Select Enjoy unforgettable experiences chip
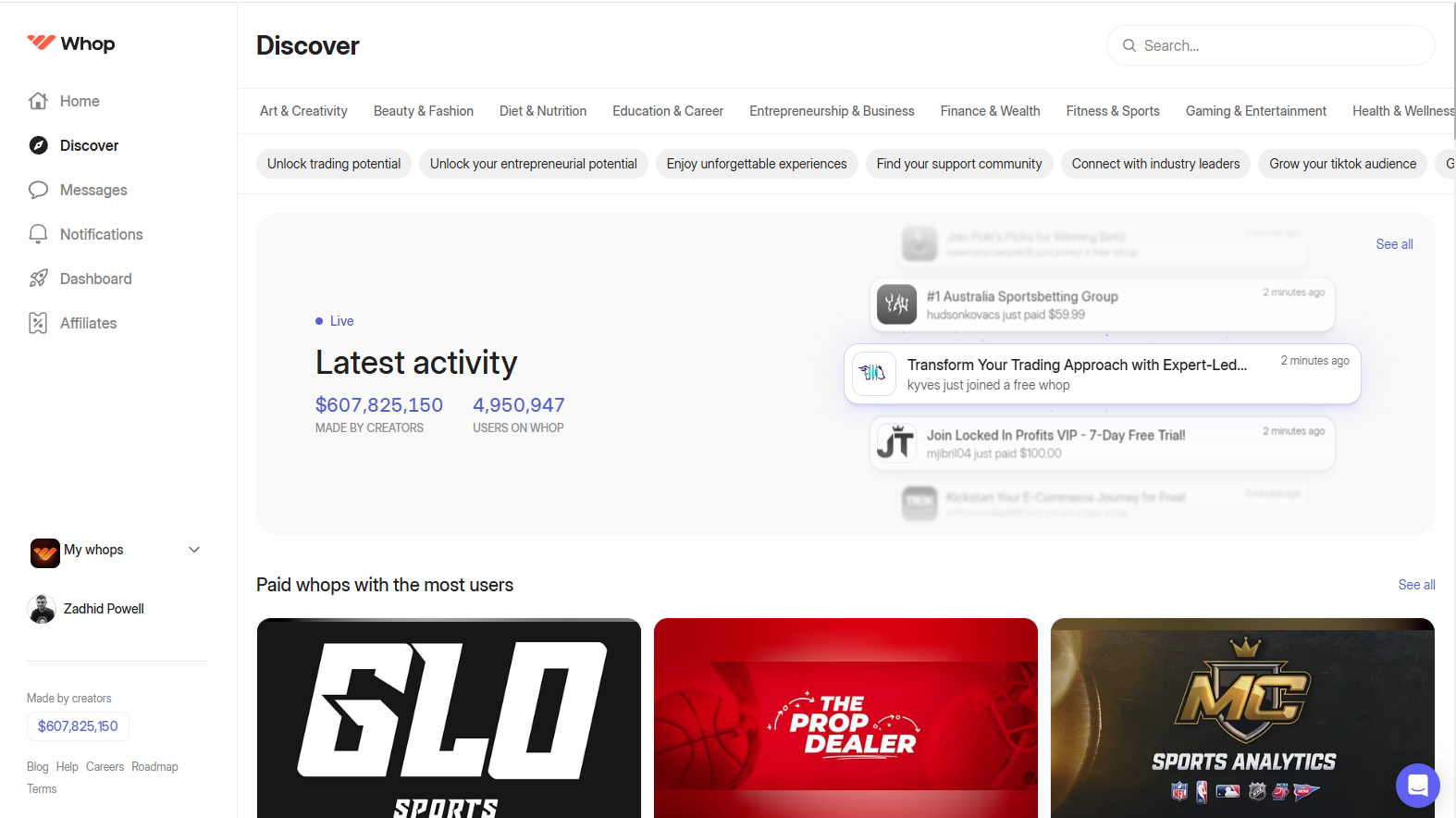Screen dimensions: 1456x818 (757, 164)
